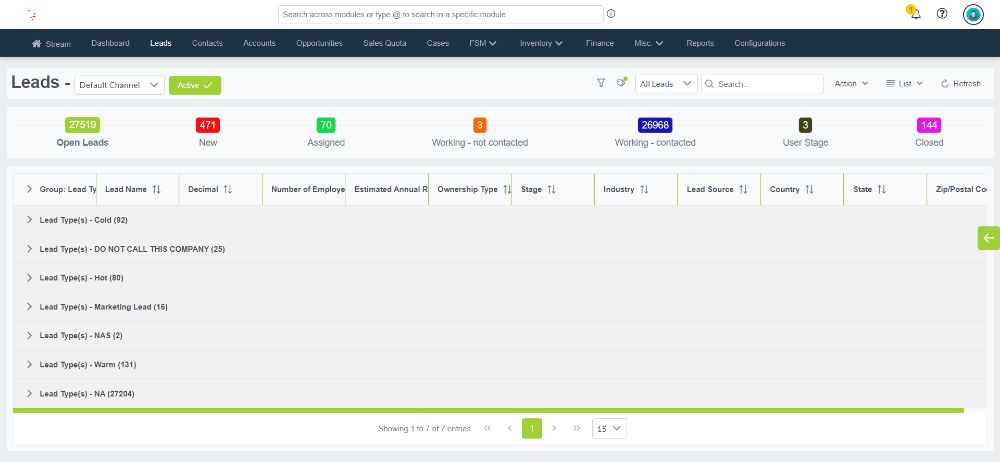
Task: Open the page size 15 dropdown
Action: 609,428
